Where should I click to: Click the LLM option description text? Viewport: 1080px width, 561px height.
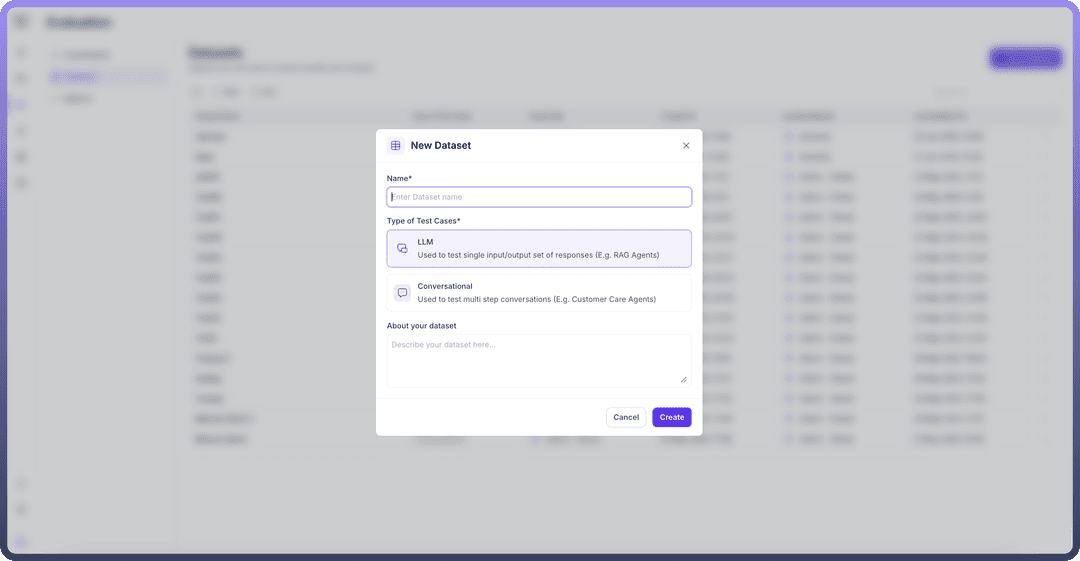538,255
